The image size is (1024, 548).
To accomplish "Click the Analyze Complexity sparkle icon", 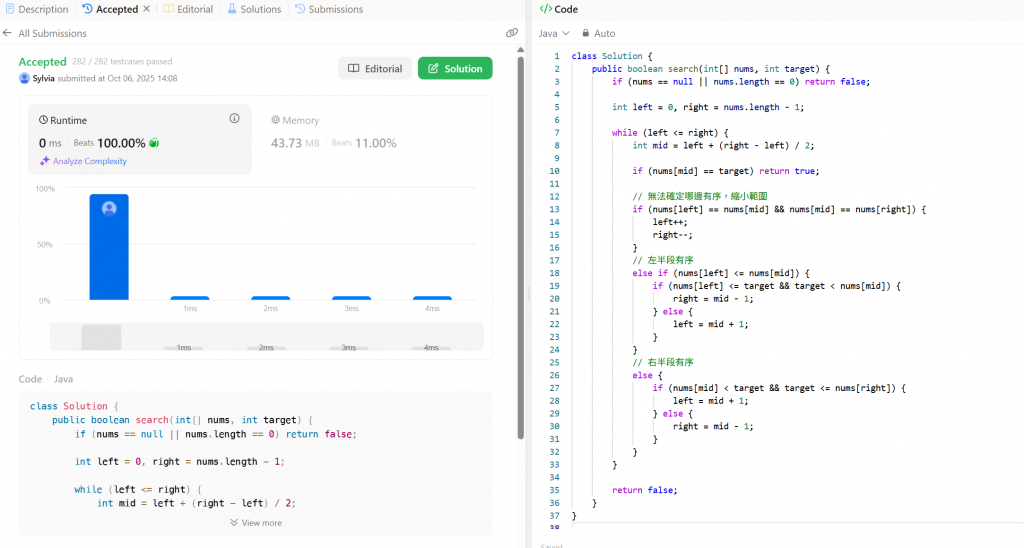I will point(44,161).
